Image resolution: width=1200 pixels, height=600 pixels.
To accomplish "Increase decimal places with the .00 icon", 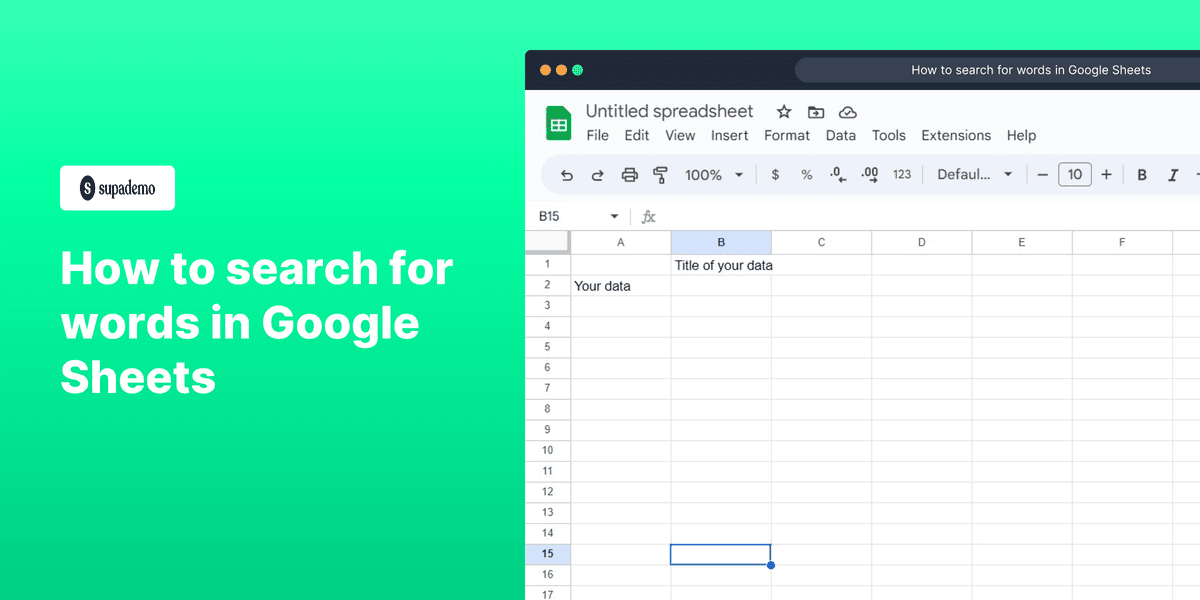I will click(x=869, y=174).
